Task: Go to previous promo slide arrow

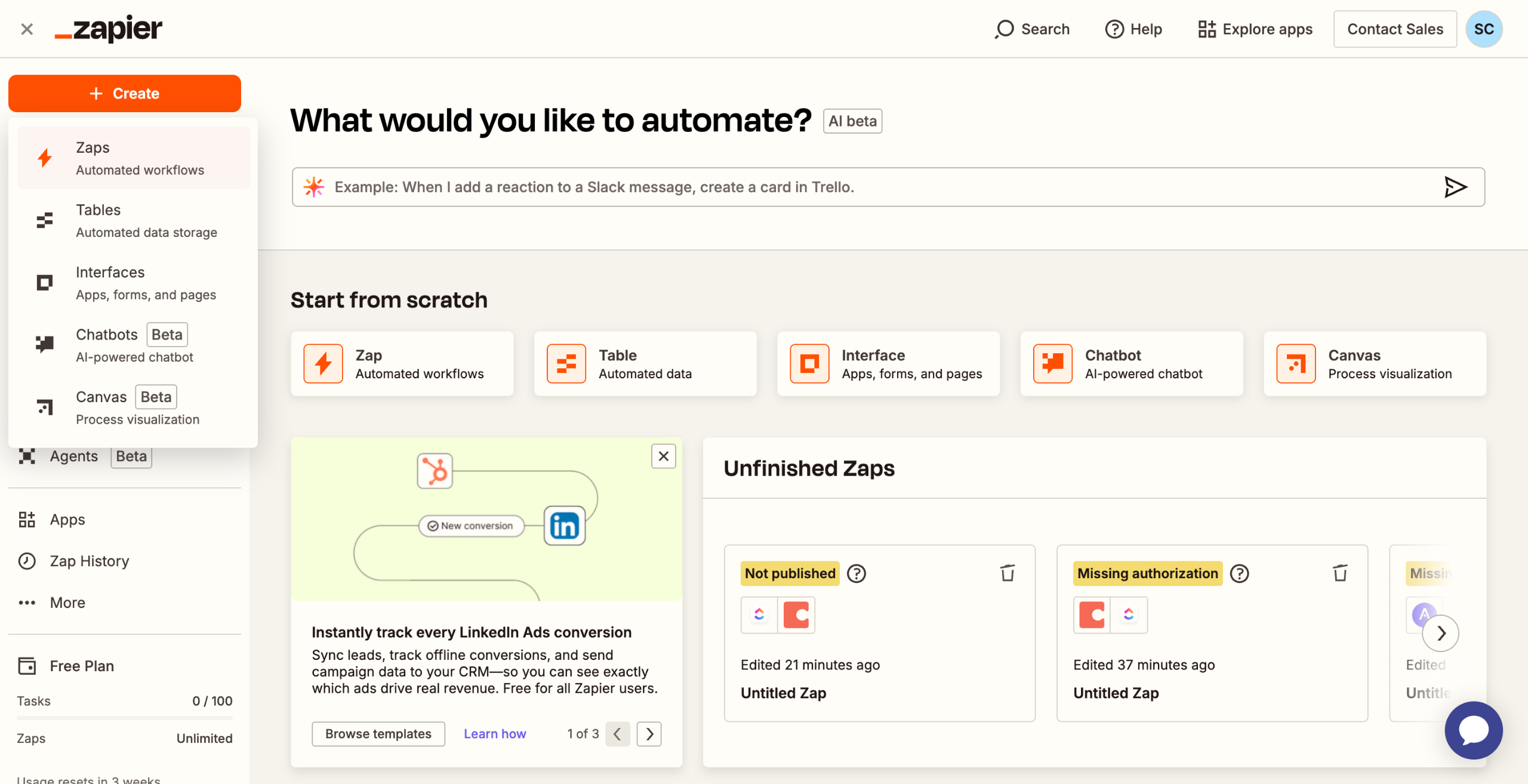Action: tap(618, 734)
